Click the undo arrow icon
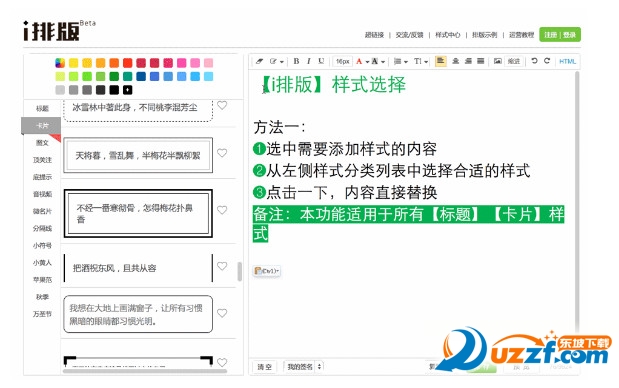Image resolution: width=619 pixels, height=388 pixels. [534, 61]
